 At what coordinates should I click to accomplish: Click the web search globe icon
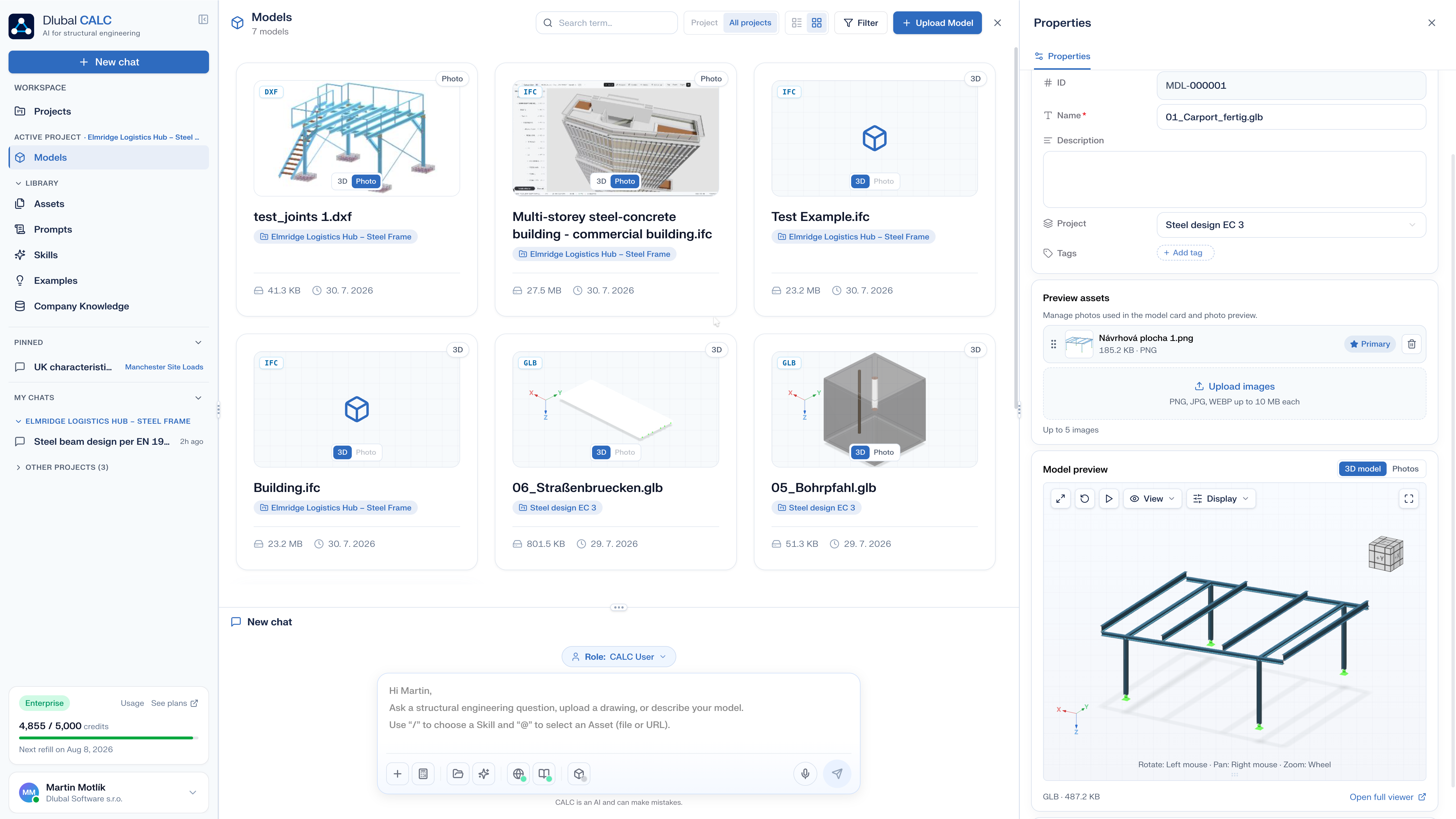518,774
